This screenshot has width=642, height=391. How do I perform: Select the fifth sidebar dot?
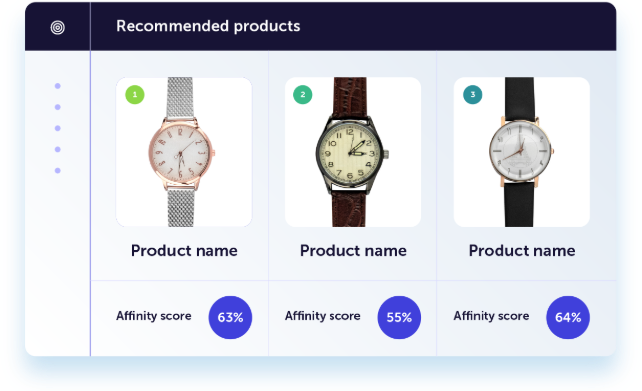(x=58, y=170)
